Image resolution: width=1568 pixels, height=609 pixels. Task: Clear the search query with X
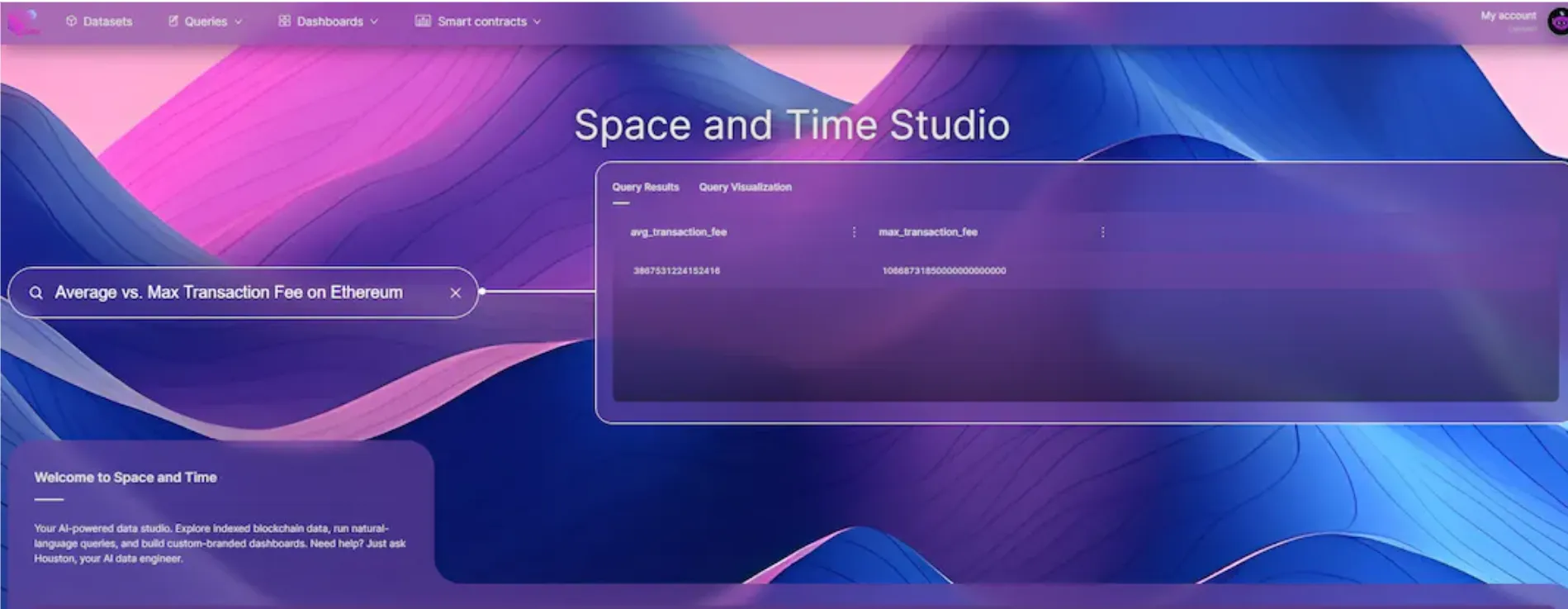click(x=455, y=293)
